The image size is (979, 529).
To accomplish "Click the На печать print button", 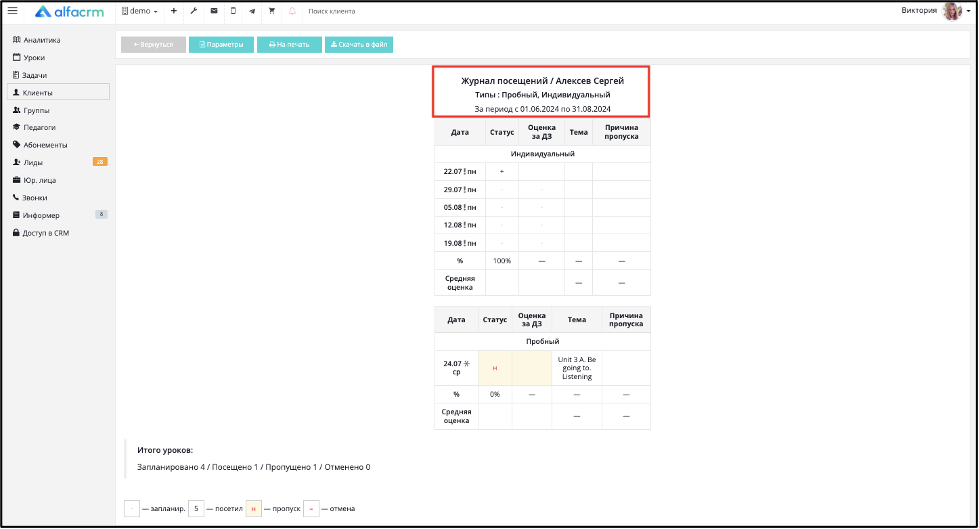I will click(x=289, y=44).
